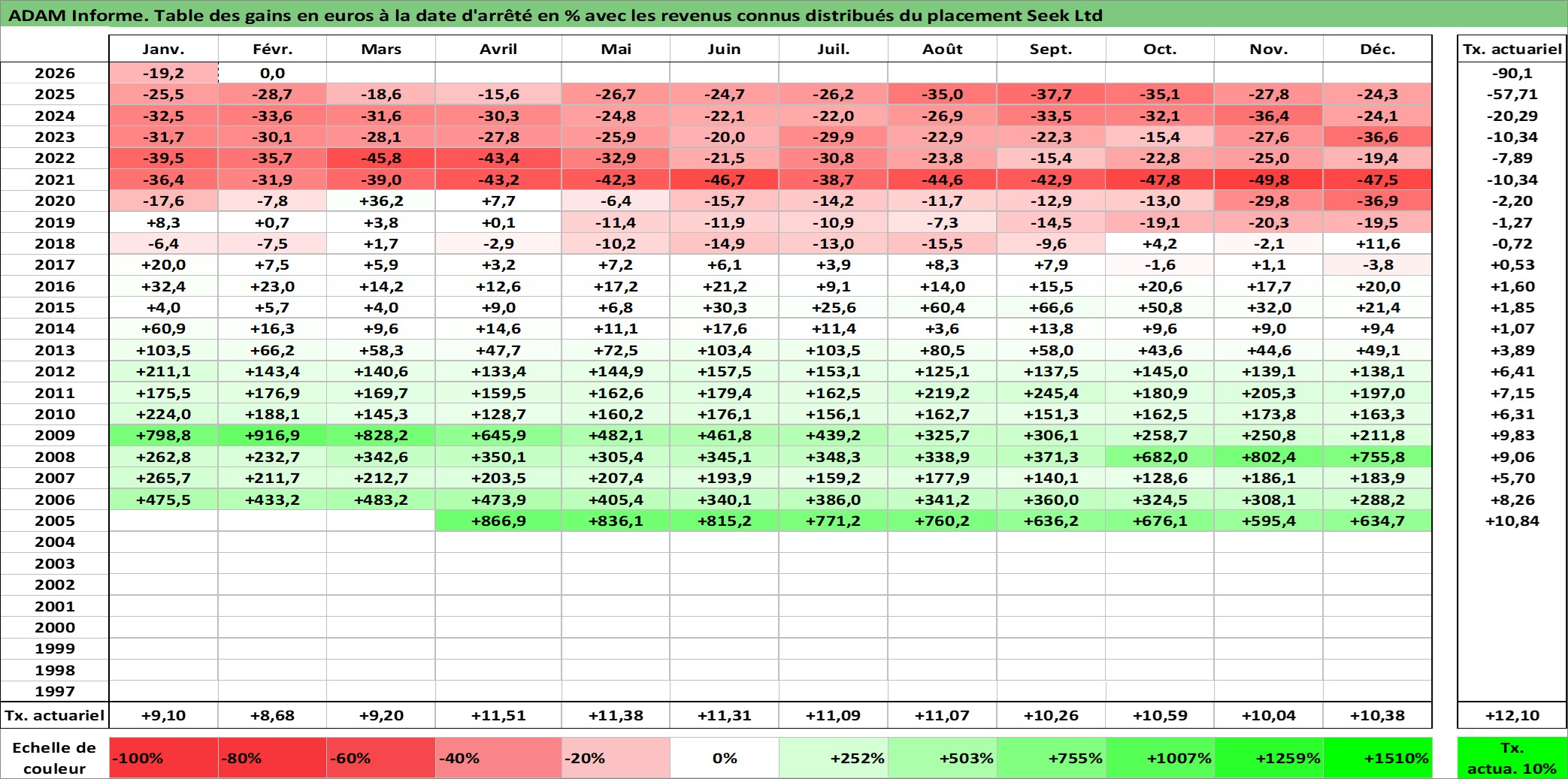Click the +755,8 cell in 2008

click(x=1377, y=457)
